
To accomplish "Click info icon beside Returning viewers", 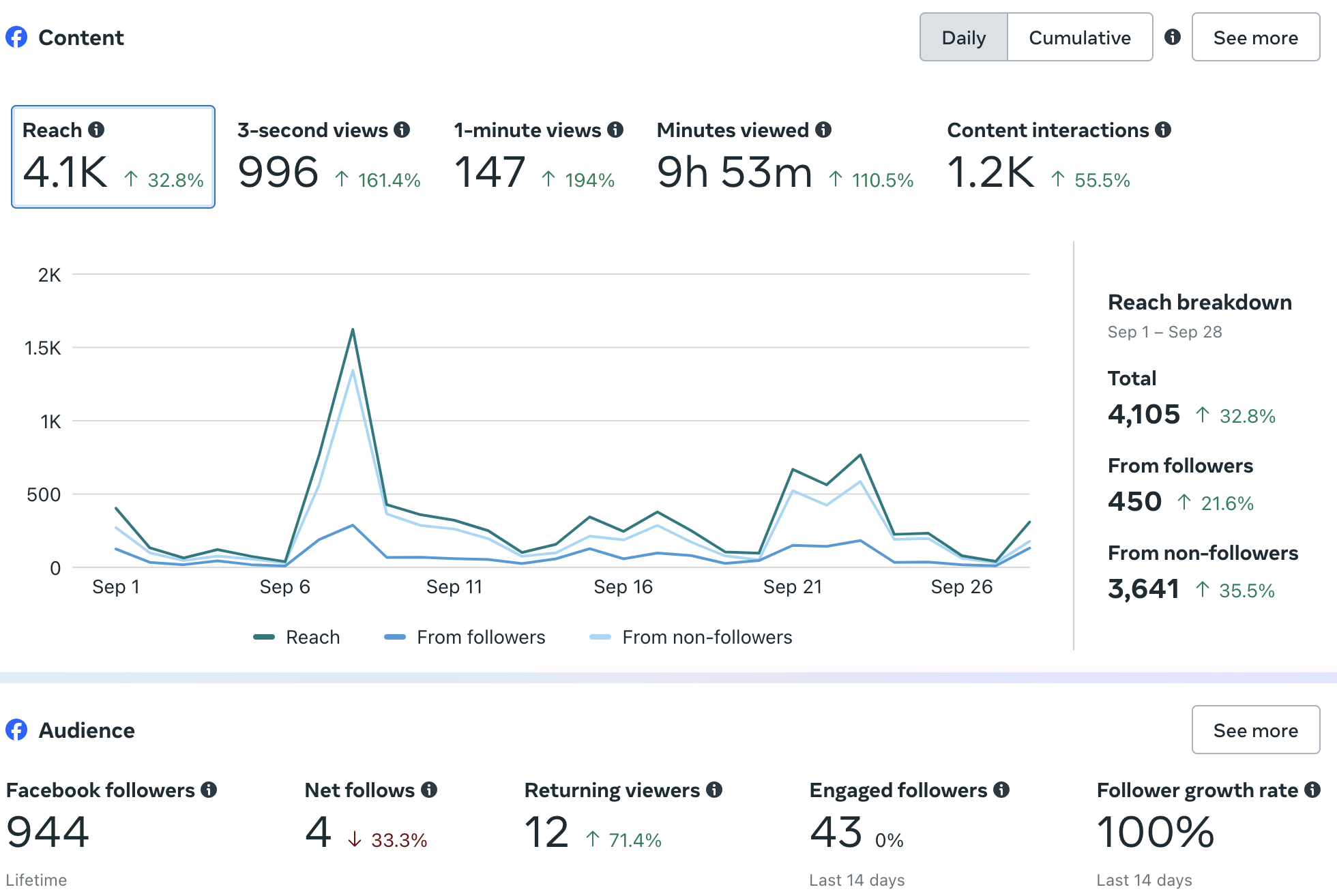I will (714, 790).
